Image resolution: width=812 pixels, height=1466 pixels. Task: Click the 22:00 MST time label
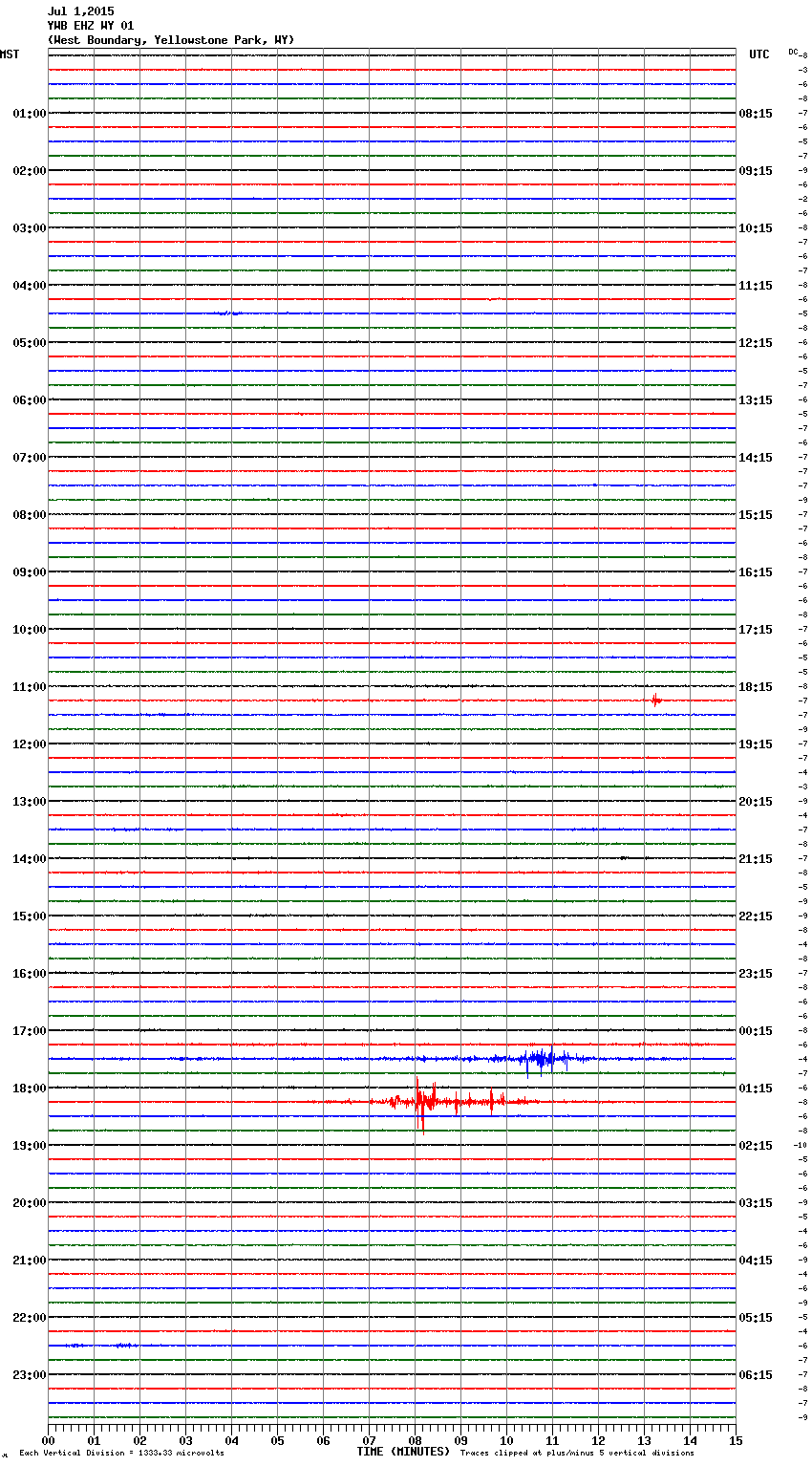29,1318
